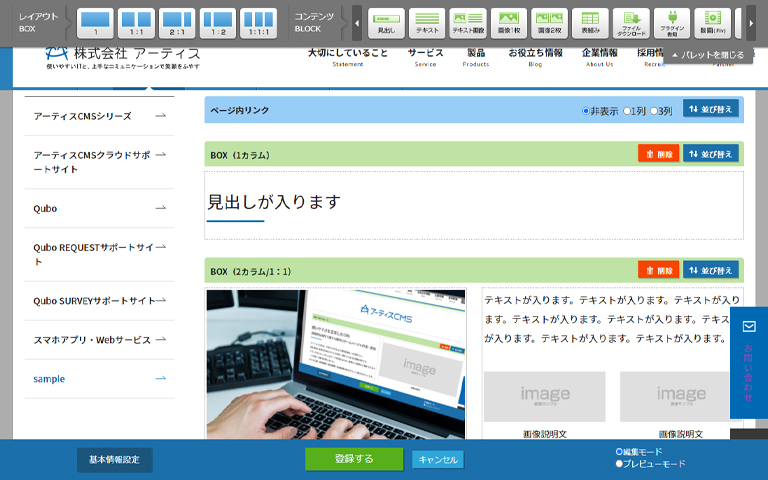Collapse palette via パレットを閉じる

click(708, 55)
